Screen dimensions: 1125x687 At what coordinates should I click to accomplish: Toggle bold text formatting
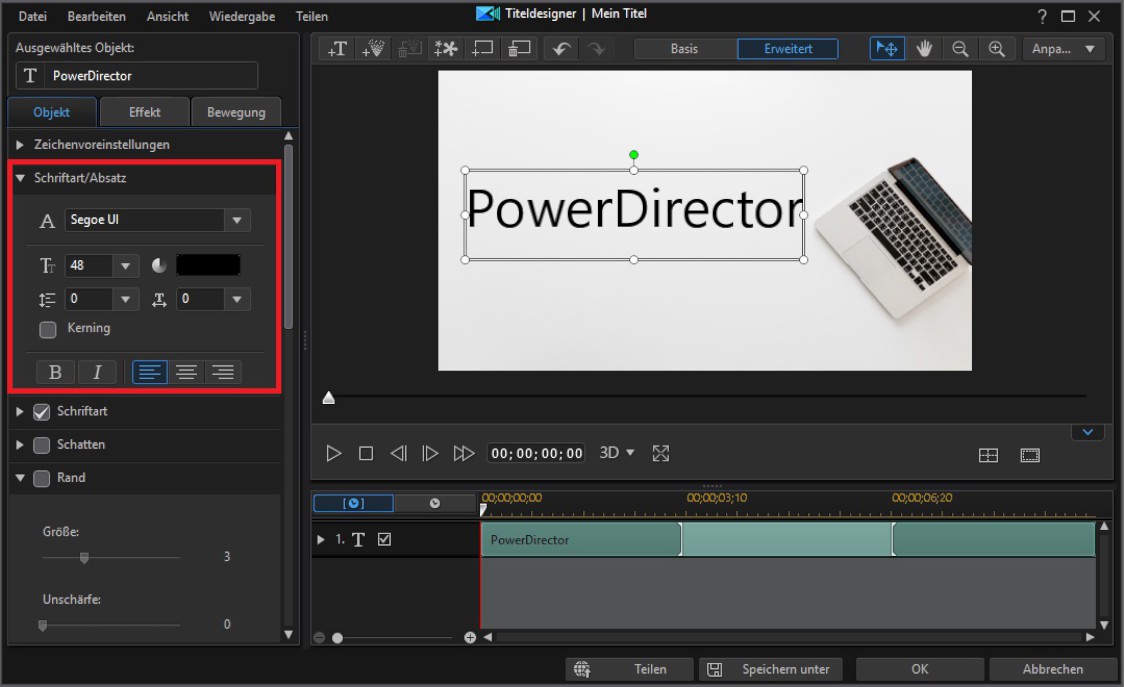point(55,372)
